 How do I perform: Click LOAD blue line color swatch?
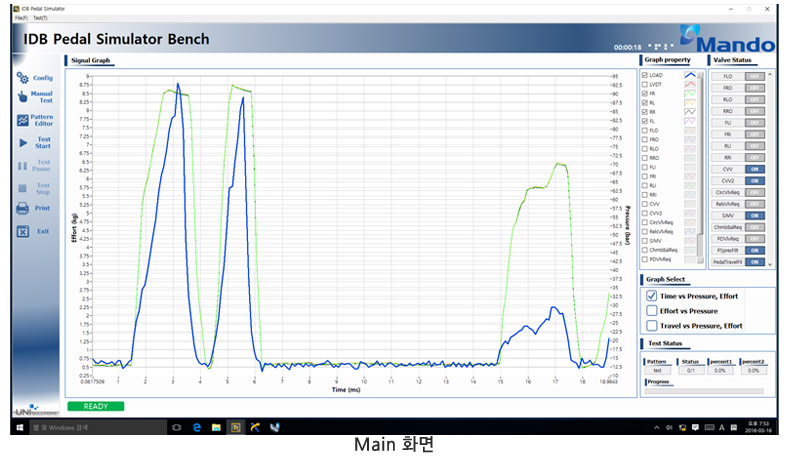[x=690, y=75]
